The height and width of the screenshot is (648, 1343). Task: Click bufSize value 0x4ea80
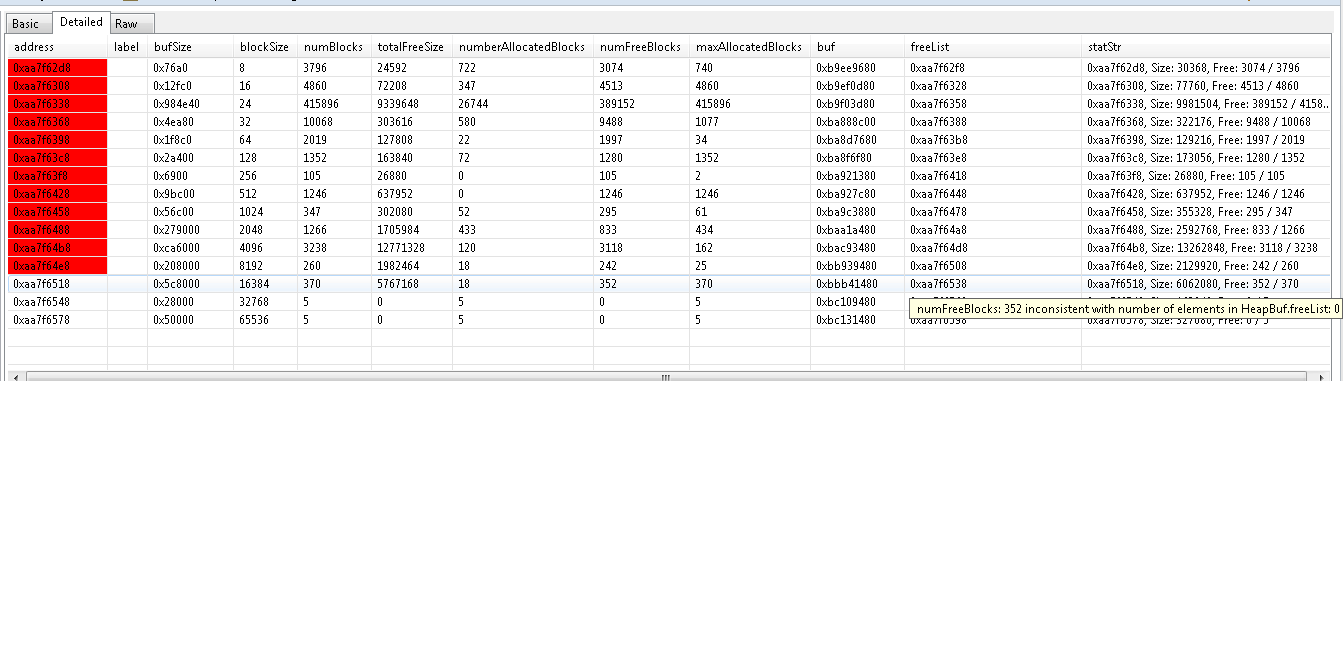pyautogui.click(x=173, y=122)
